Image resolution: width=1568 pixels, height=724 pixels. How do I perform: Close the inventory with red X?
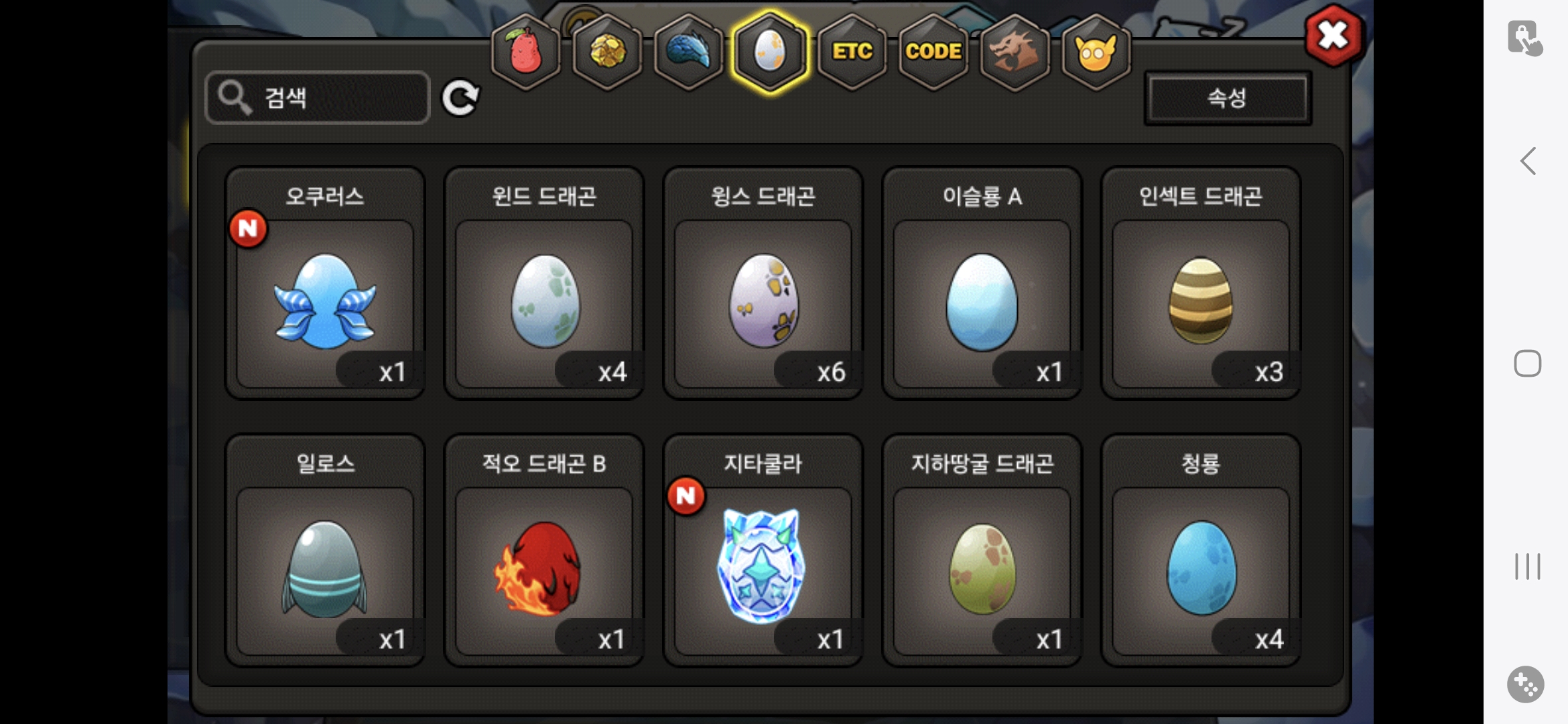pos(1333,36)
